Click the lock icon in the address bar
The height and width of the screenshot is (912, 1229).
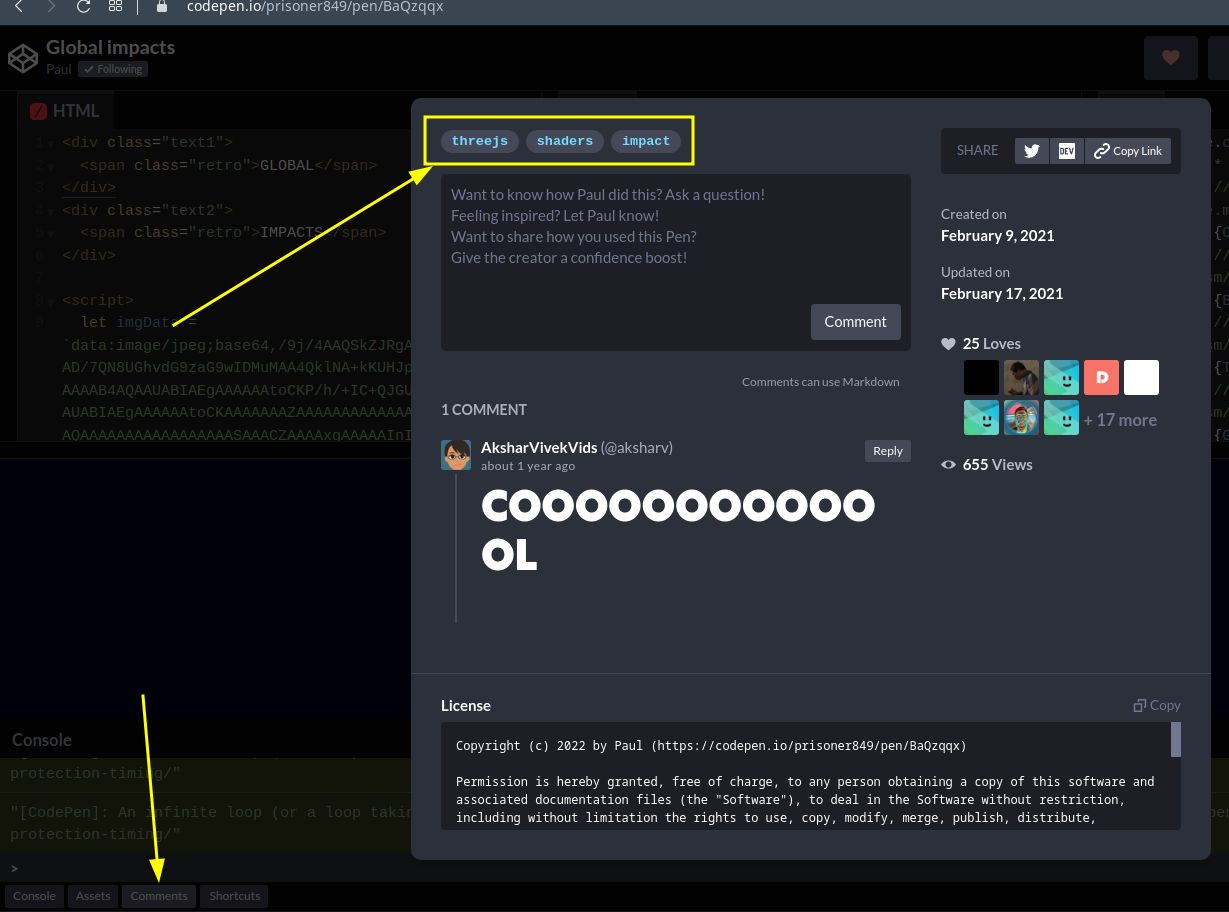161,7
